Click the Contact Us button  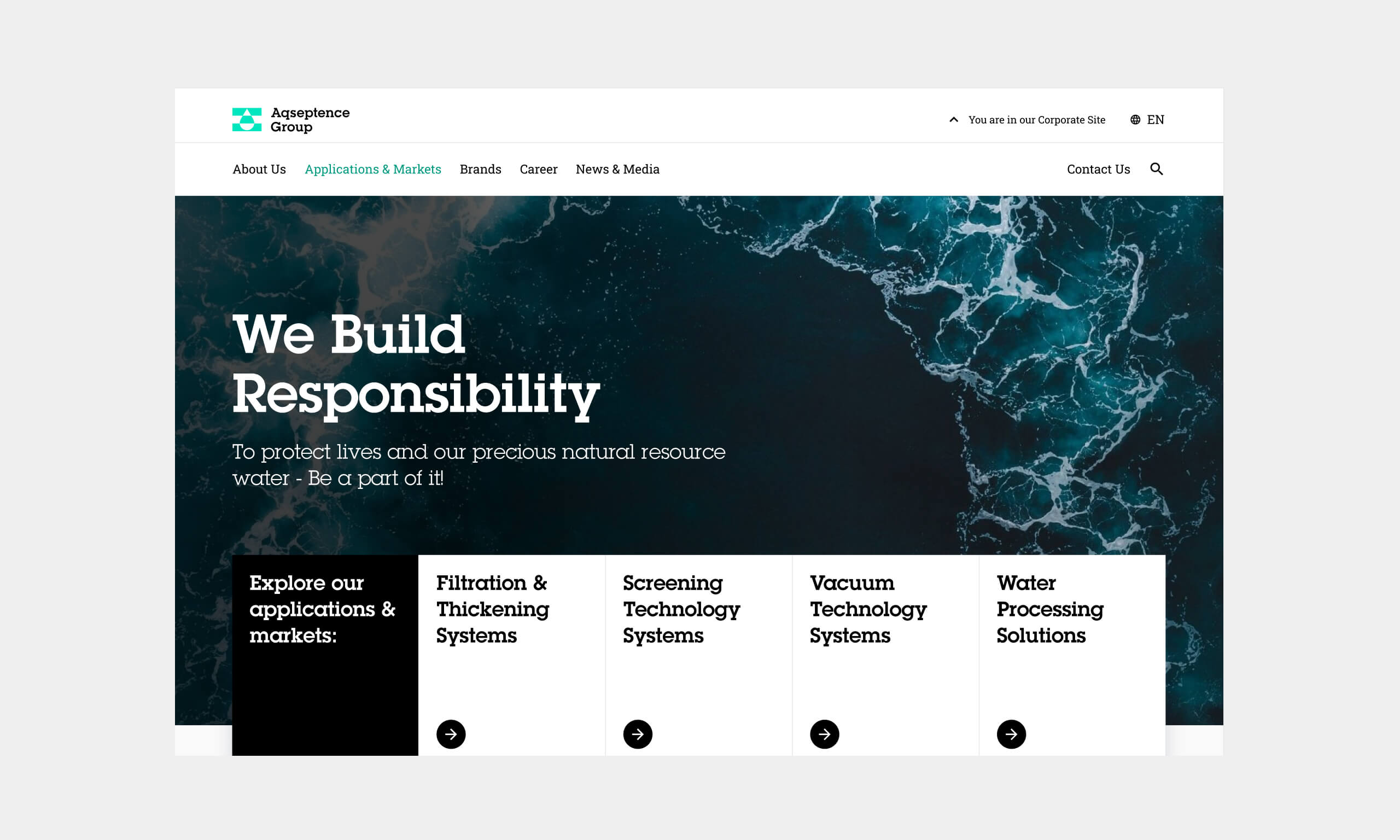click(1098, 169)
